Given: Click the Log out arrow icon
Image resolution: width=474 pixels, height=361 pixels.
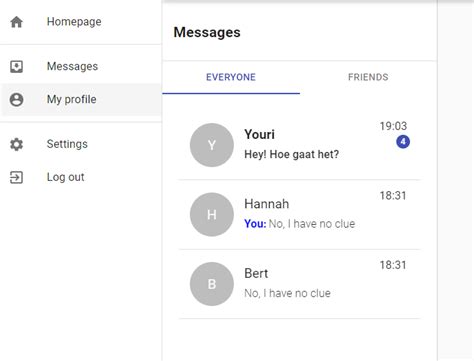Looking at the screenshot, I should [16, 177].
